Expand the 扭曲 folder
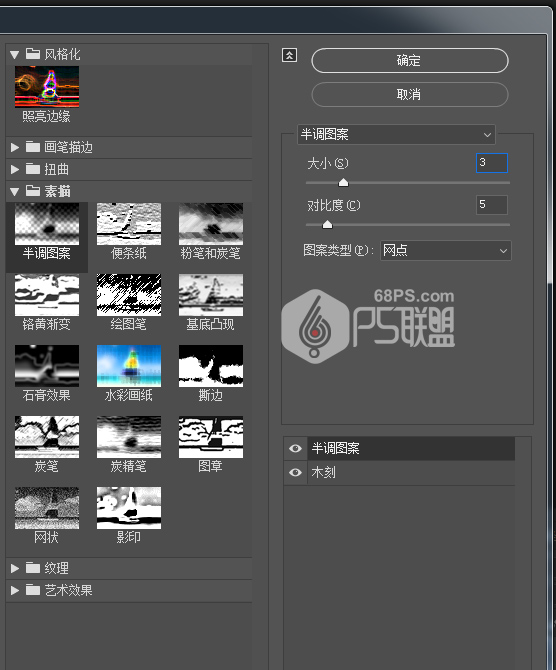 tap(15, 169)
